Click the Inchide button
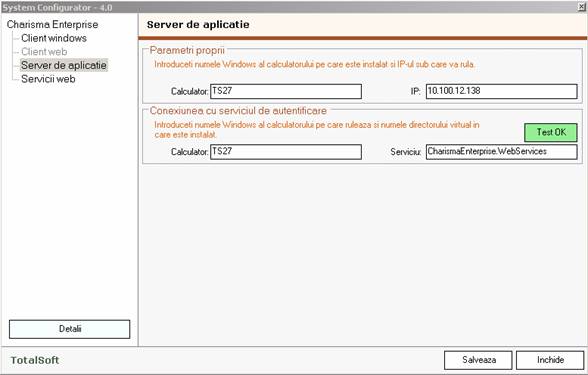This screenshot has width=588, height=375. click(550, 360)
